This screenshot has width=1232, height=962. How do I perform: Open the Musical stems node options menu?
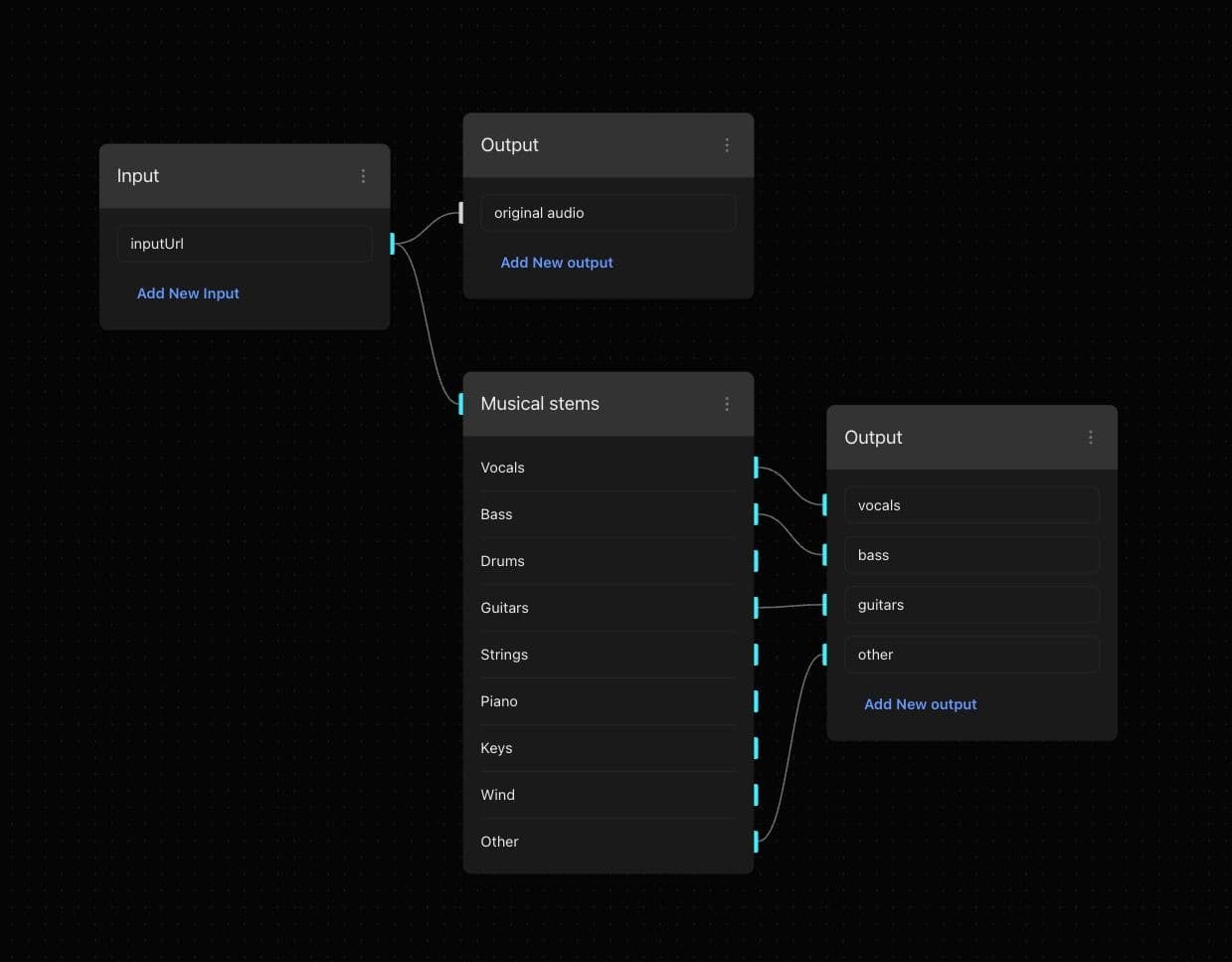tap(727, 404)
